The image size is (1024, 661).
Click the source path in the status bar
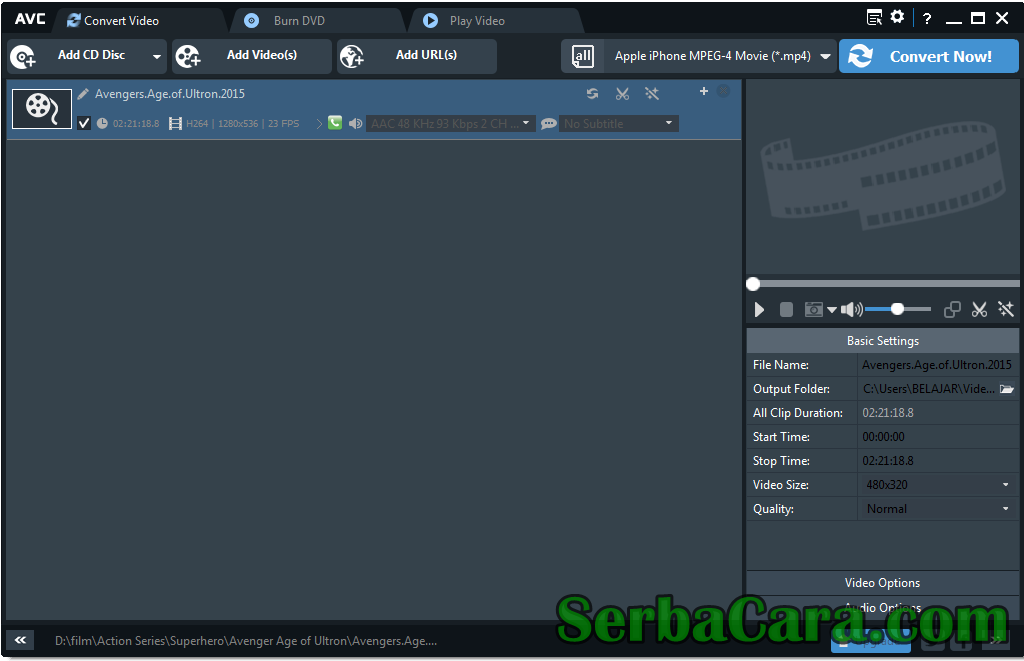246,641
